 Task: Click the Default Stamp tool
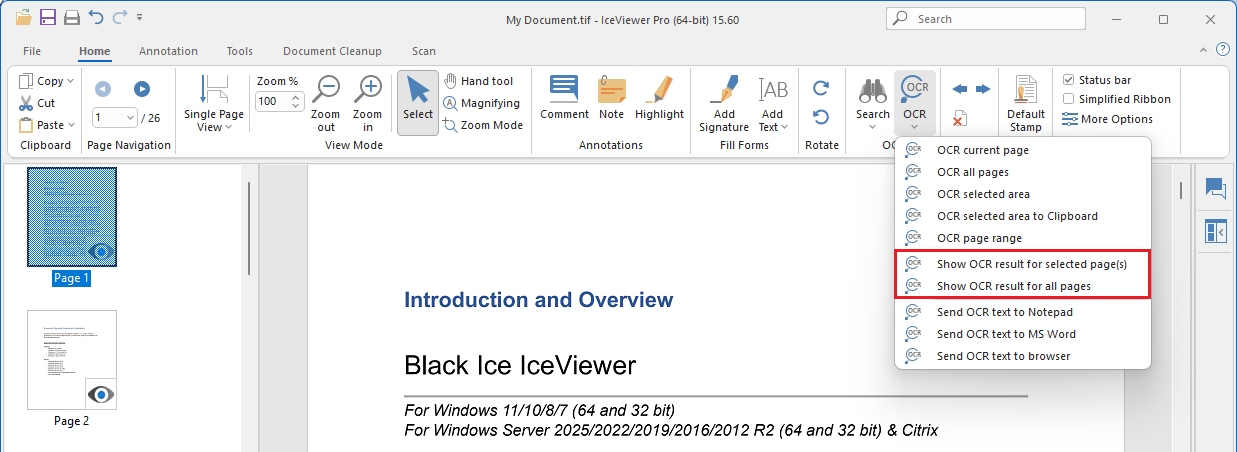[x=1026, y=104]
